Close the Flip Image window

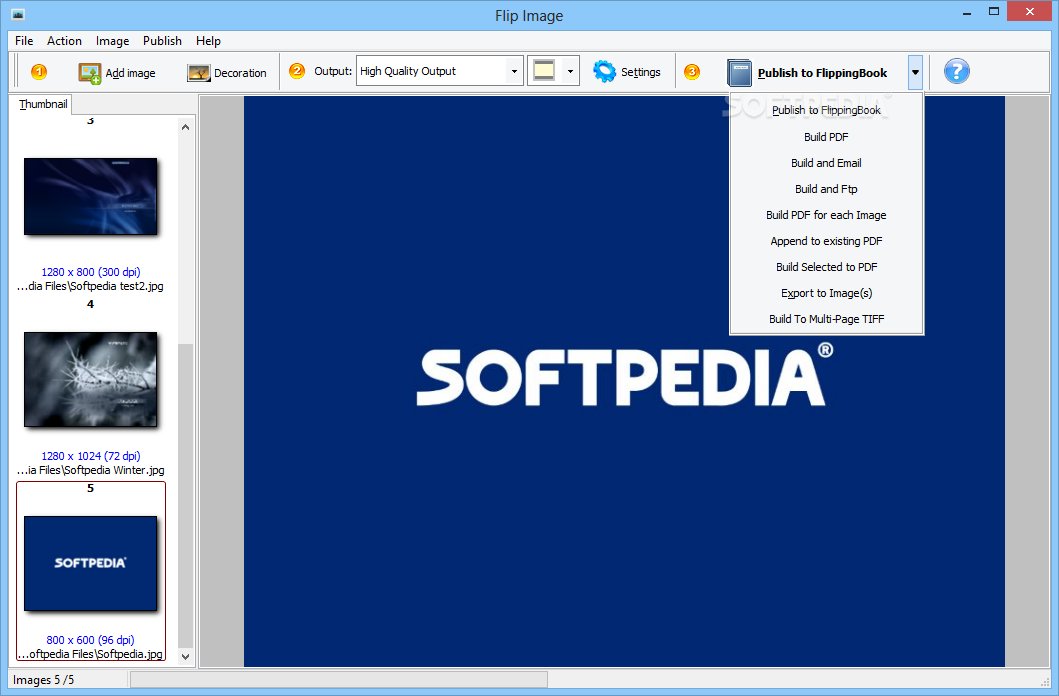click(1030, 11)
